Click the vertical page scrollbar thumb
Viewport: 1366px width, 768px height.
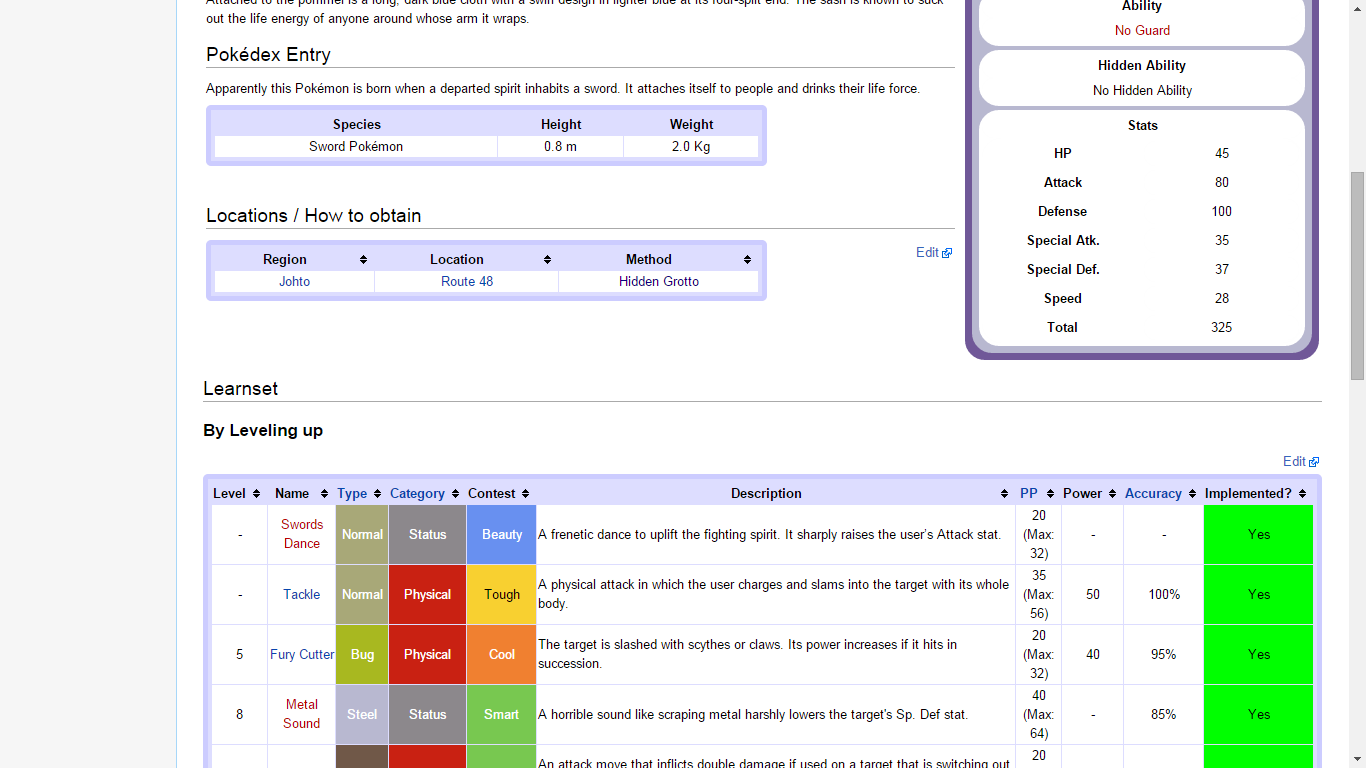point(1357,275)
